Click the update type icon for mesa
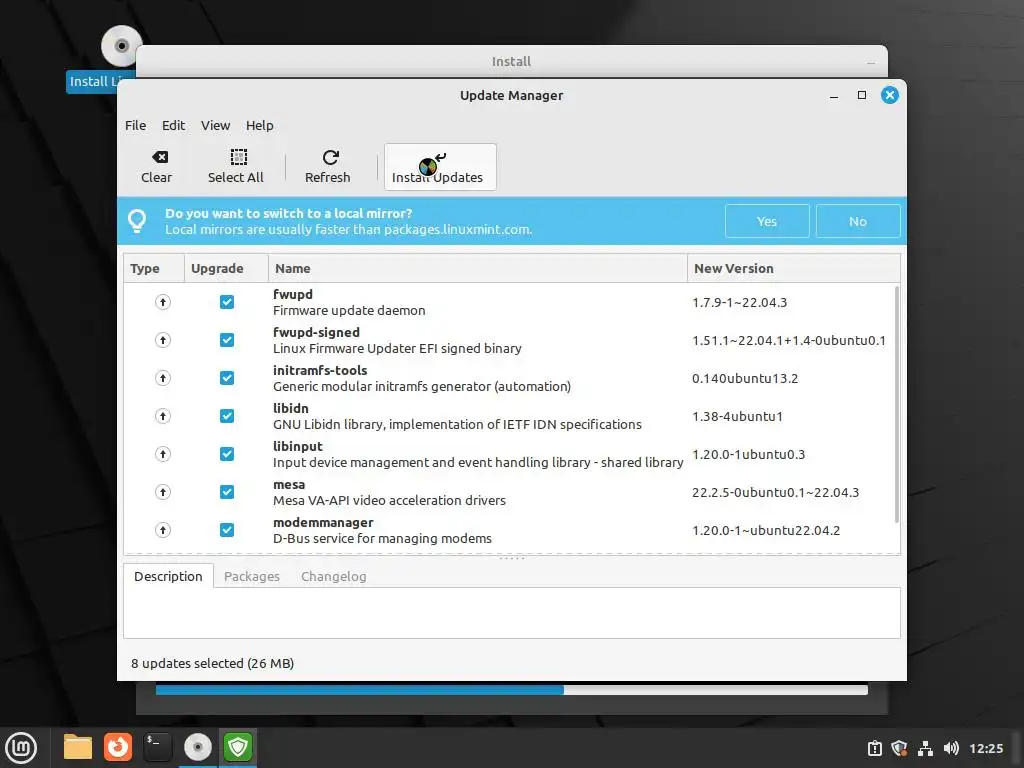Viewport: 1024px width, 768px height. coord(163,492)
